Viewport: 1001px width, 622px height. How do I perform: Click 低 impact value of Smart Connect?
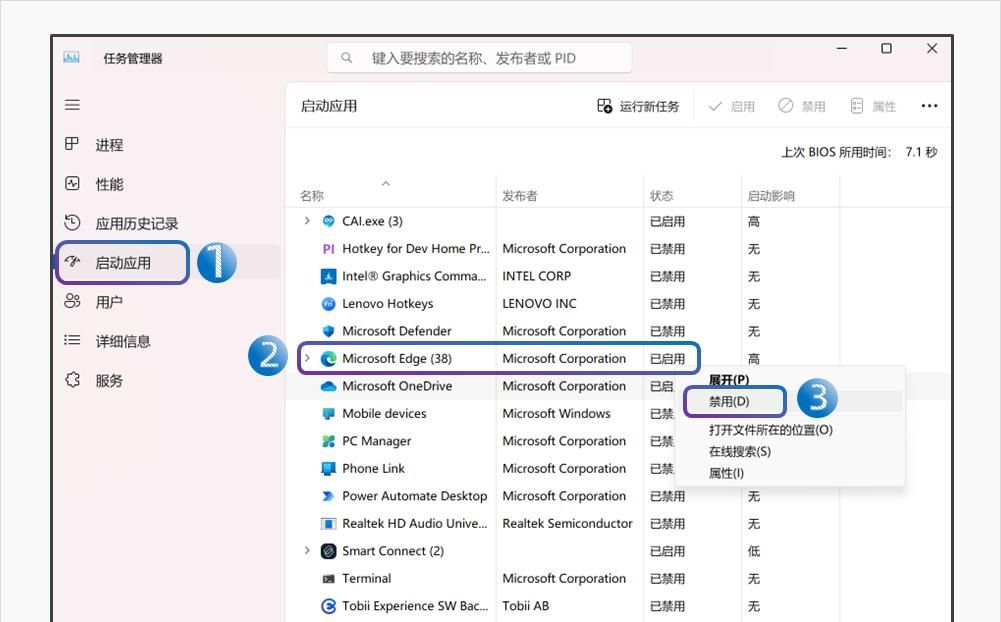point(753,551)
